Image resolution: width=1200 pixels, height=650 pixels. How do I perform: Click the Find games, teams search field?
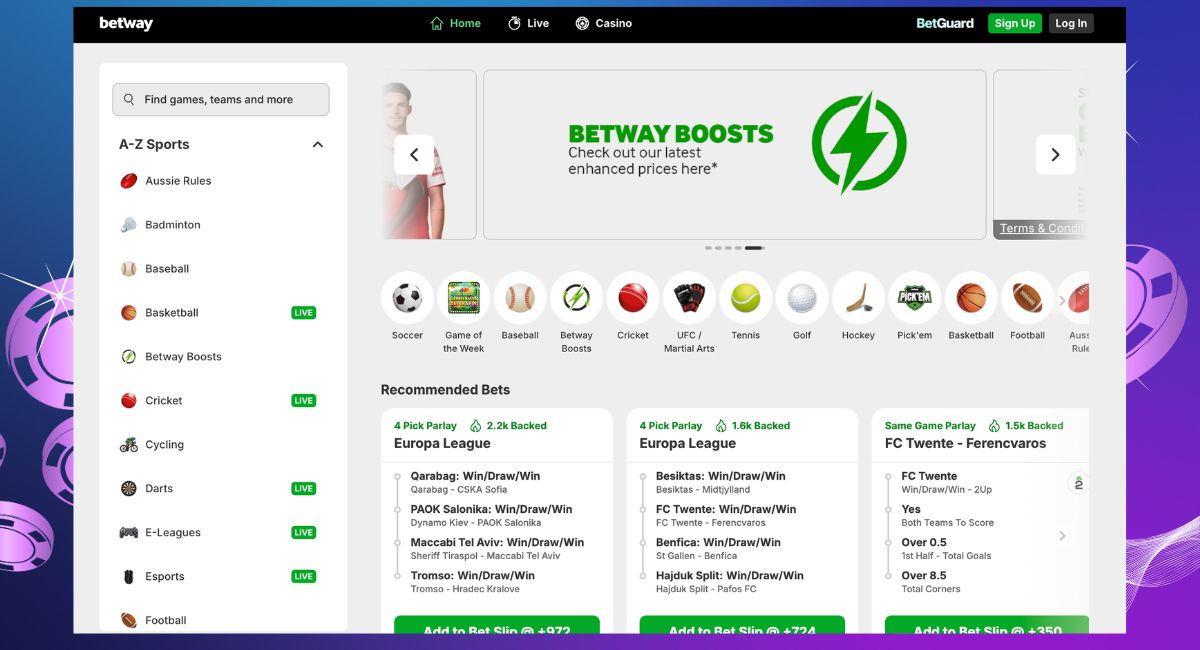(x=221, y=100)
